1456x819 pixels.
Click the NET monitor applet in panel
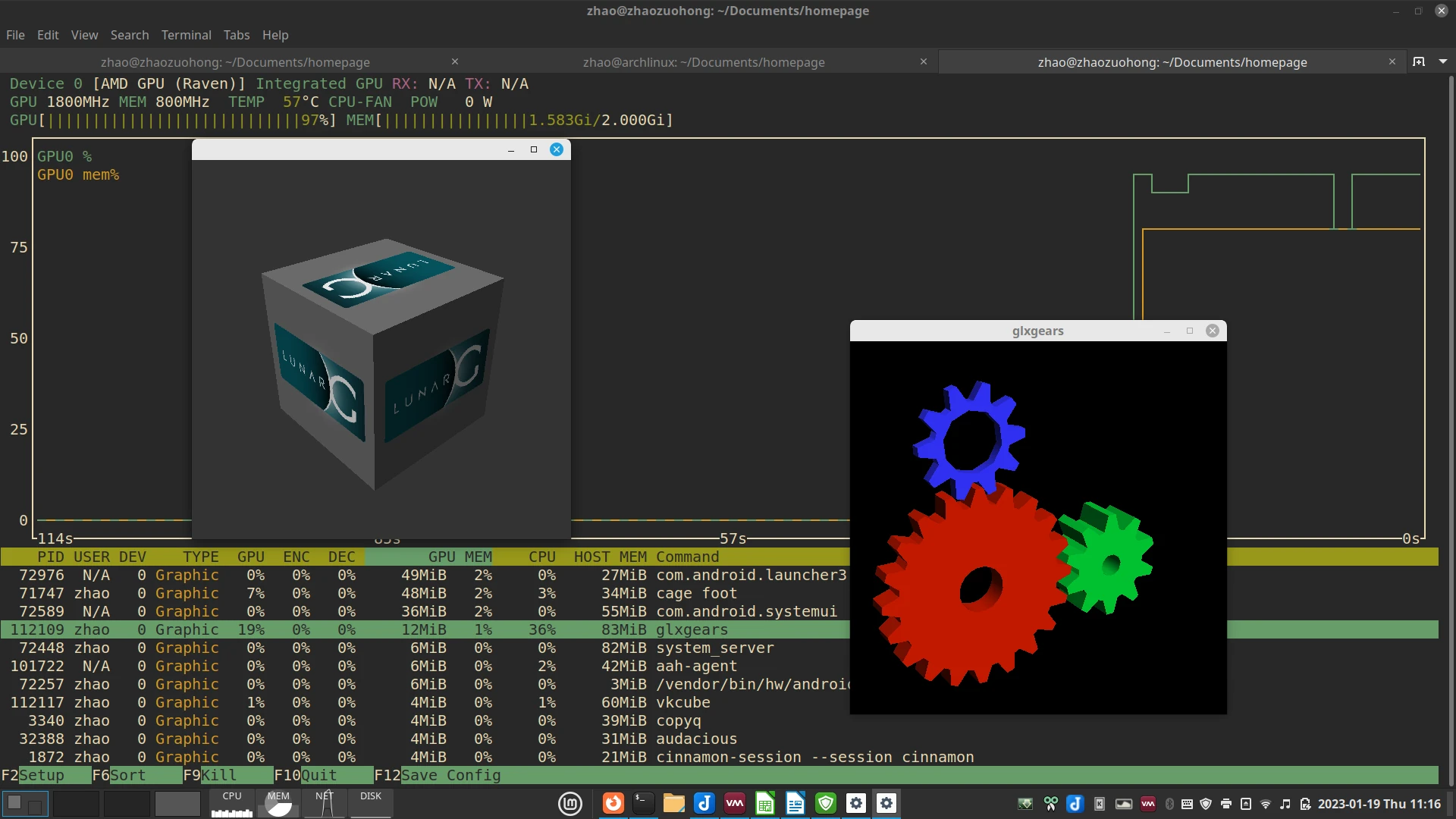tap(325, 803)
